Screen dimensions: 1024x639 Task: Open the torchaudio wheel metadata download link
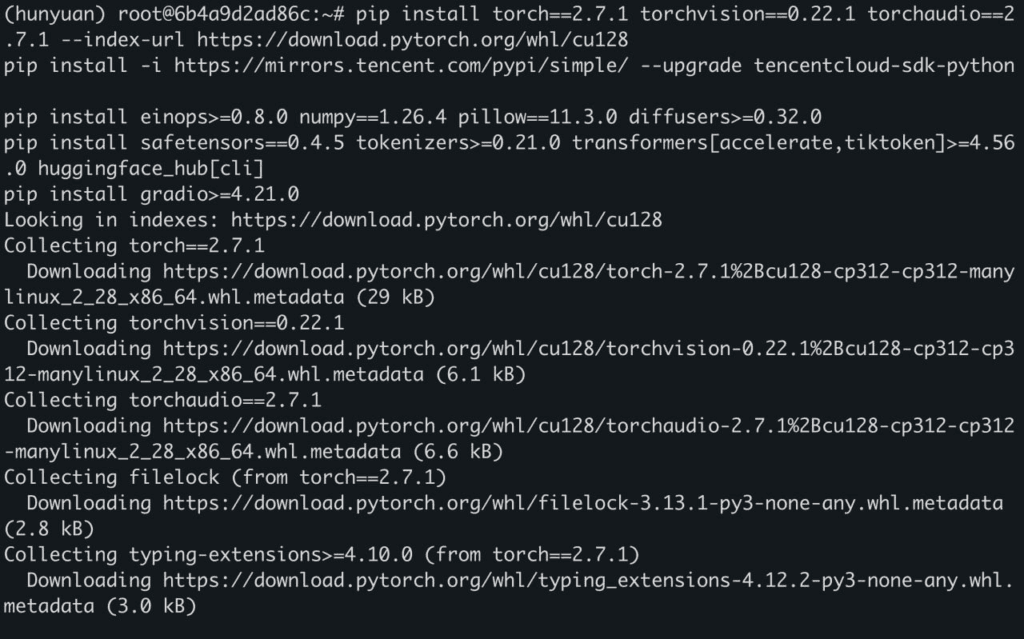tap(588, 426)
